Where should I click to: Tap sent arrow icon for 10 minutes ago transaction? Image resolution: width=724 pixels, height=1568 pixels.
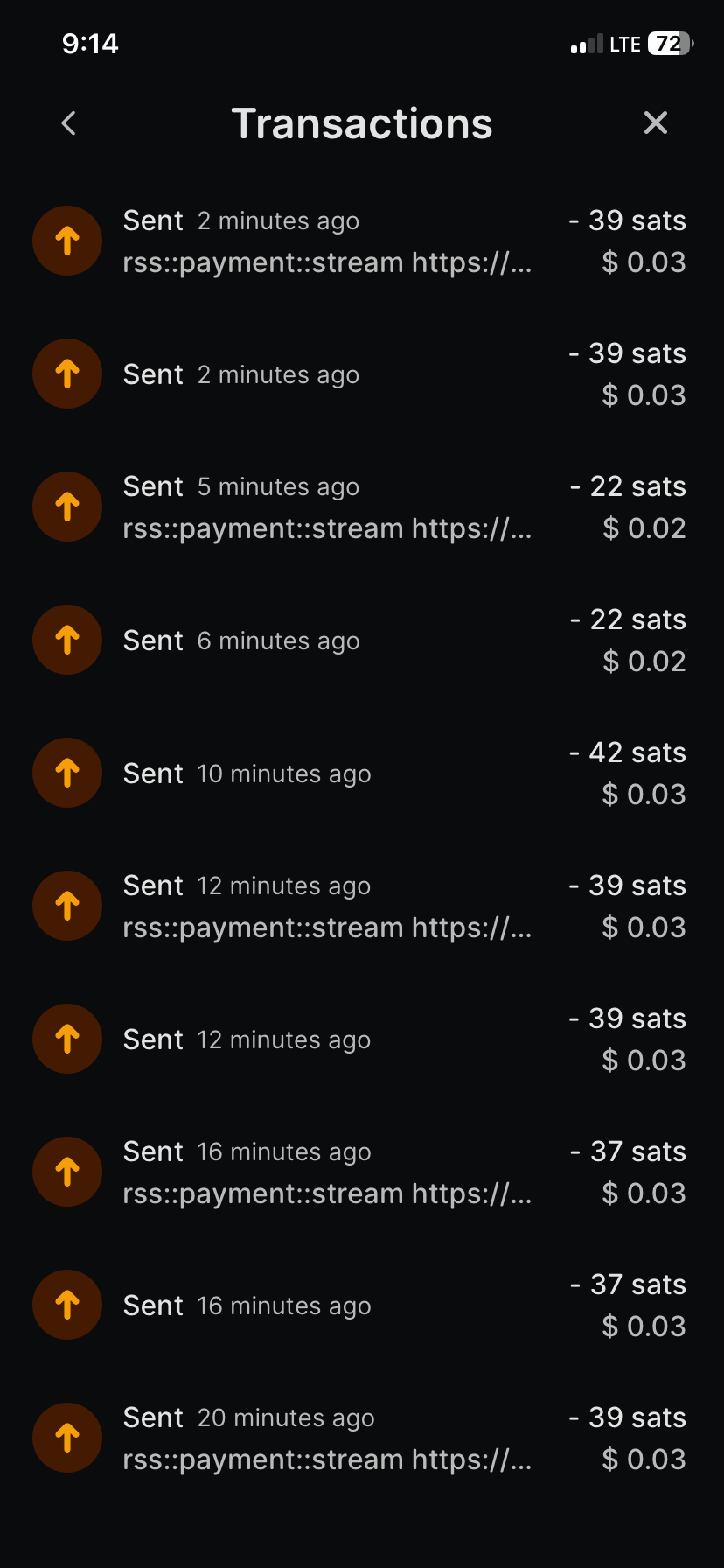click(67, 773)
